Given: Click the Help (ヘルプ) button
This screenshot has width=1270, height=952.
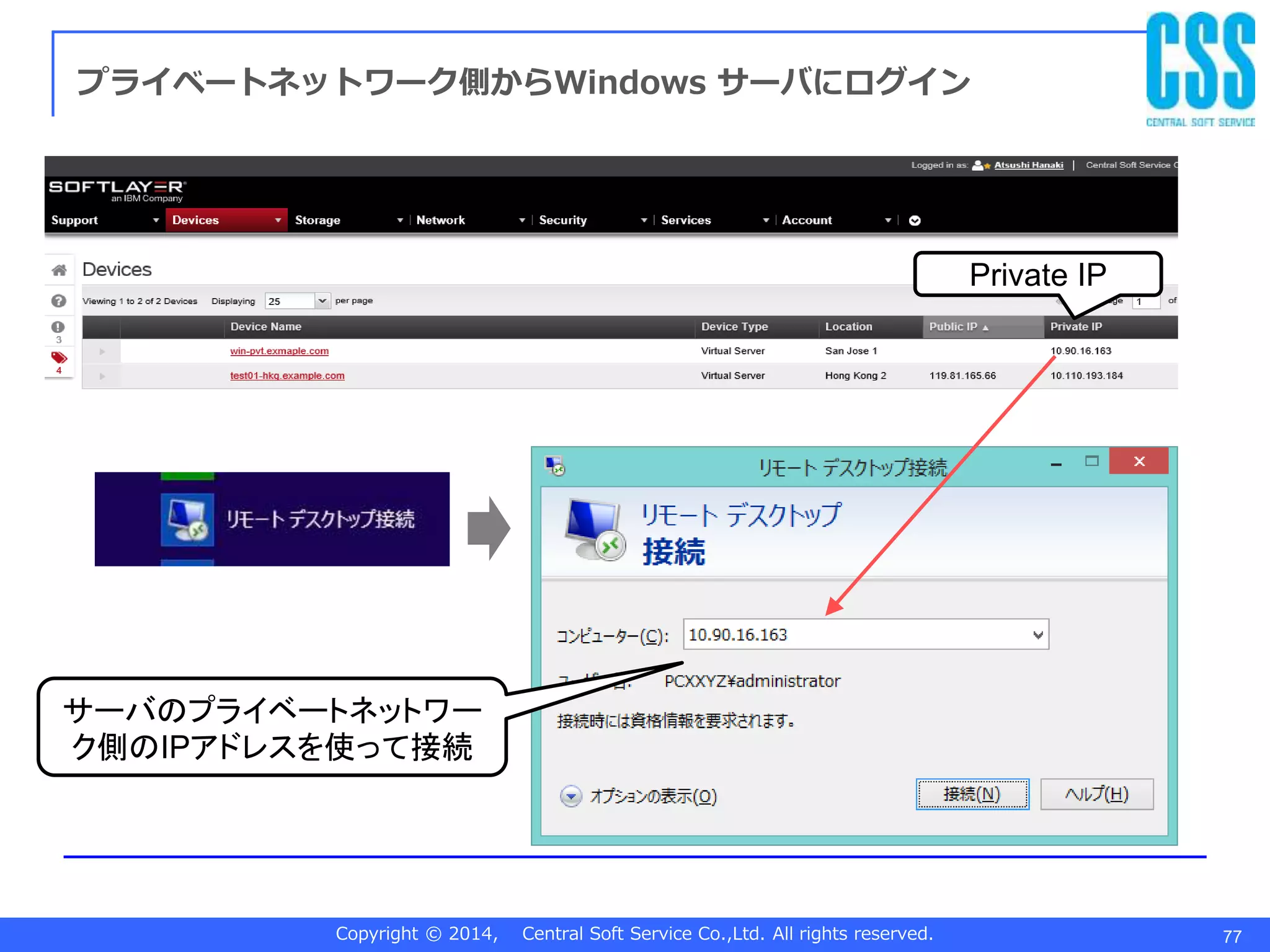Looking at the screenshot, I should coord(1096,795).
